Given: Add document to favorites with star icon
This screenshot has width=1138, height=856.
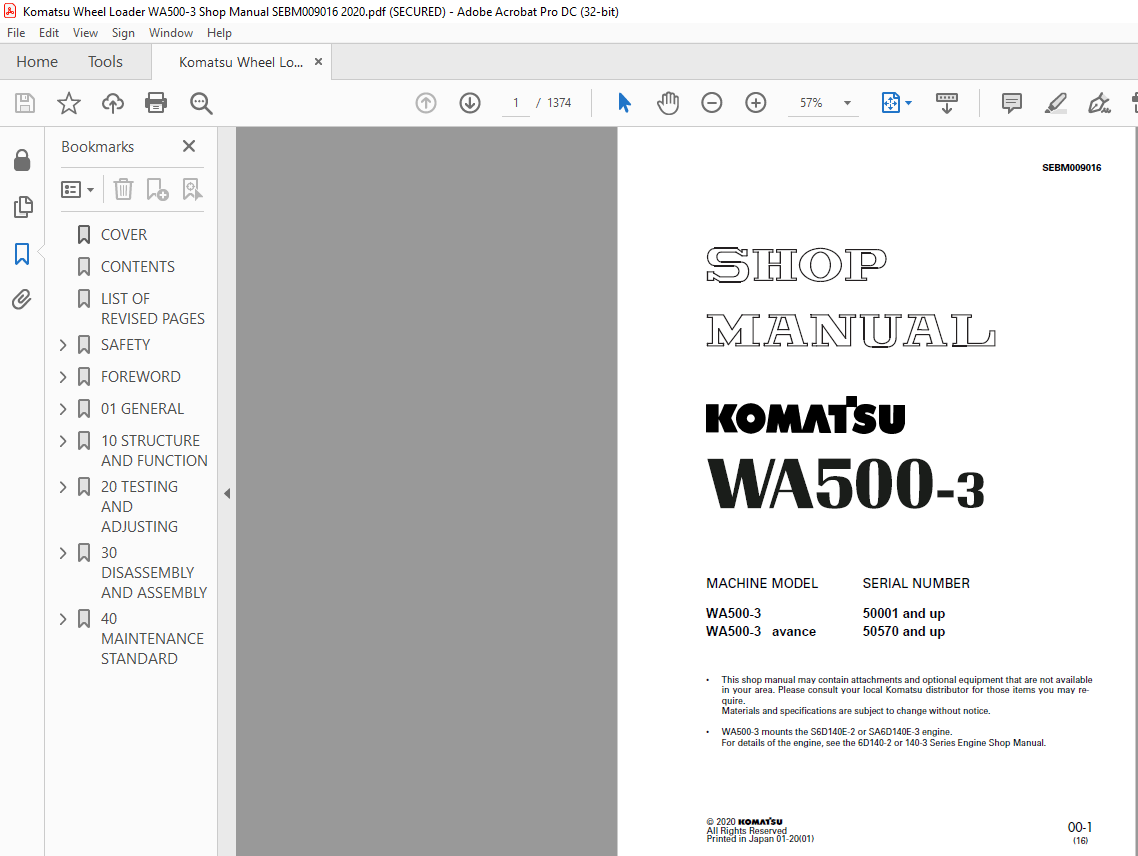Looking at the screenshot, I should click(x=69, y=103).
